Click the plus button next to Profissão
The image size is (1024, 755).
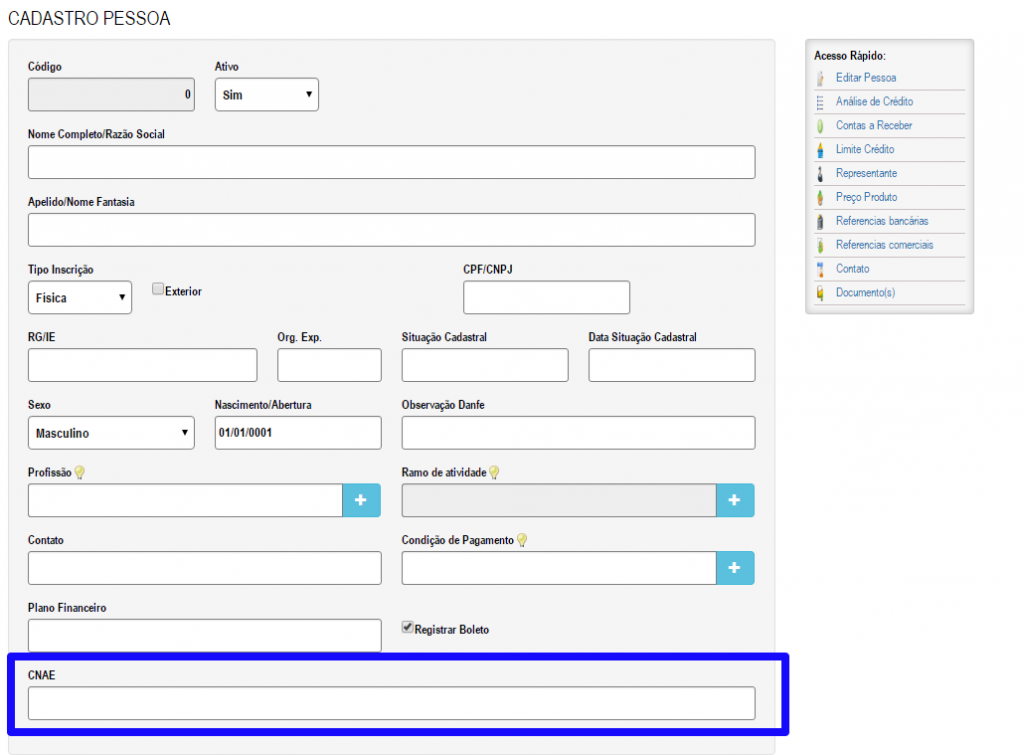coord(361,500)
